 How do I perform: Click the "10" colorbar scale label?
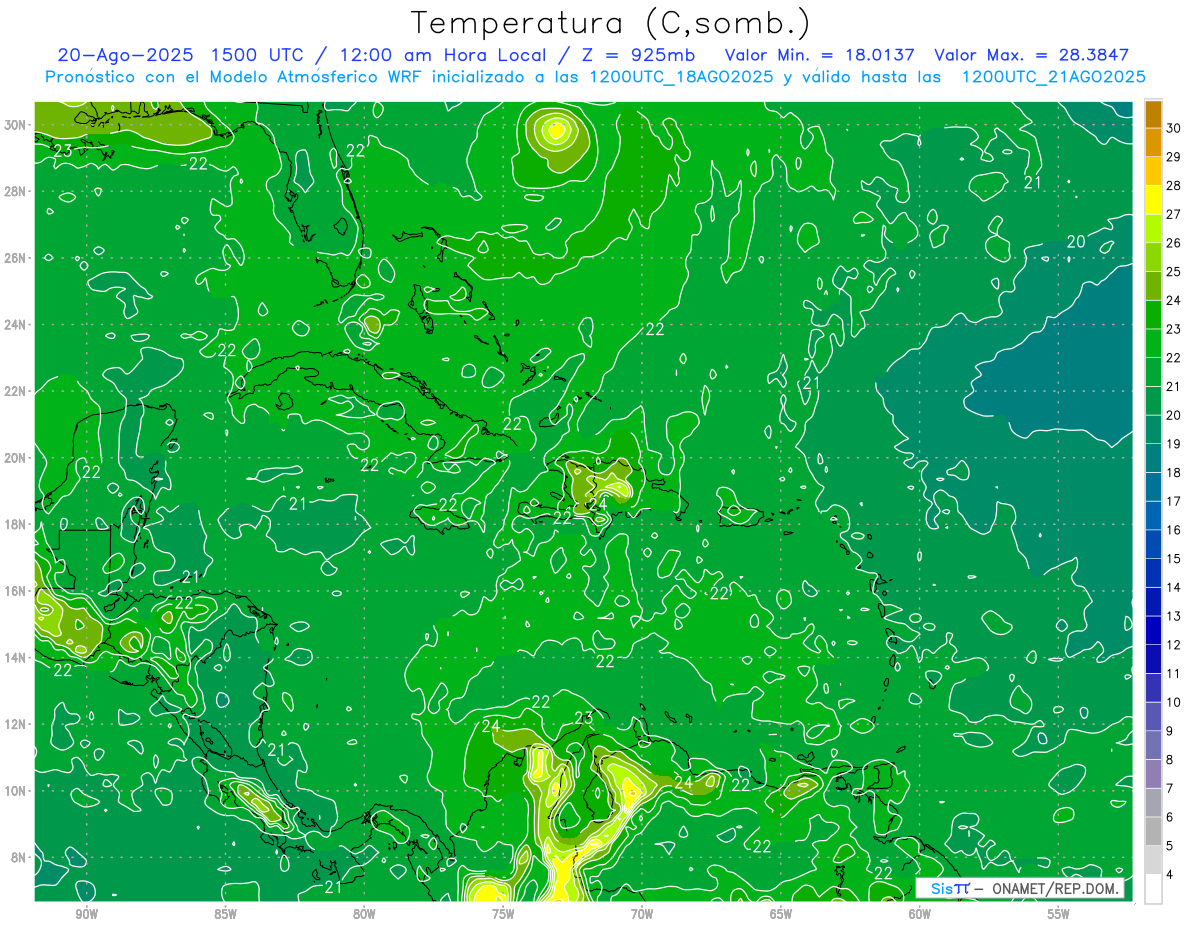click(1173, 703)
